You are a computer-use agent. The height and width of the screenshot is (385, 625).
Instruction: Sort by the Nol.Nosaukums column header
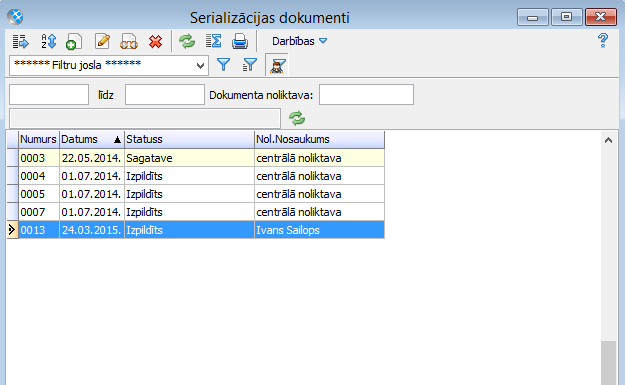320,139
